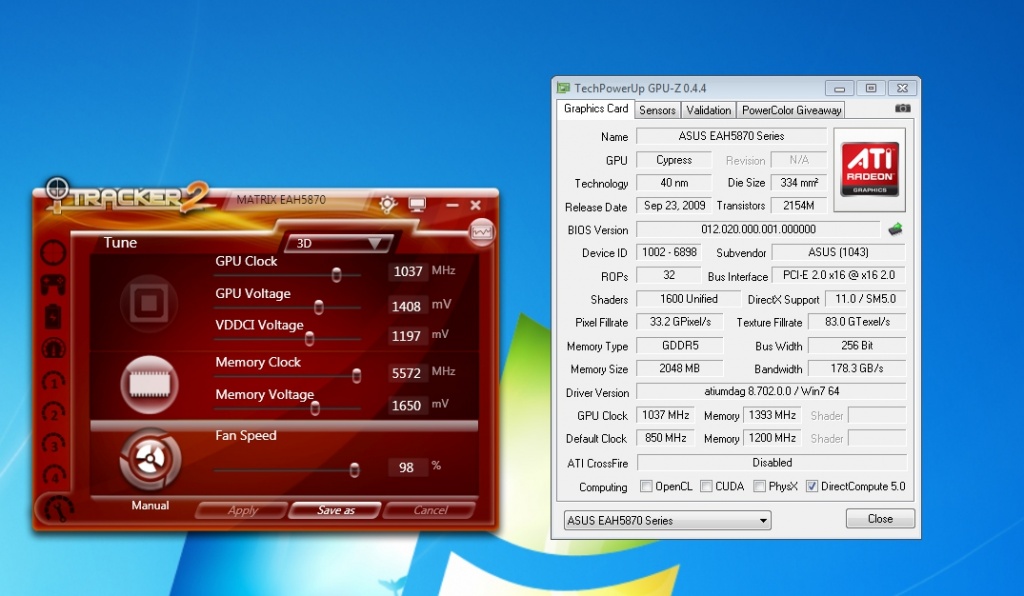Switch to the Sensors tab
This screenshot has height=596, width=1024.
pos(657,110)
